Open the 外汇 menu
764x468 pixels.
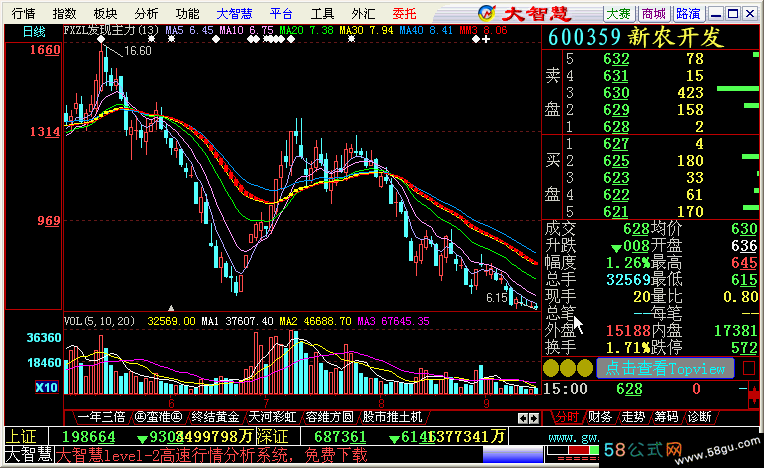[x=363, y=14]
